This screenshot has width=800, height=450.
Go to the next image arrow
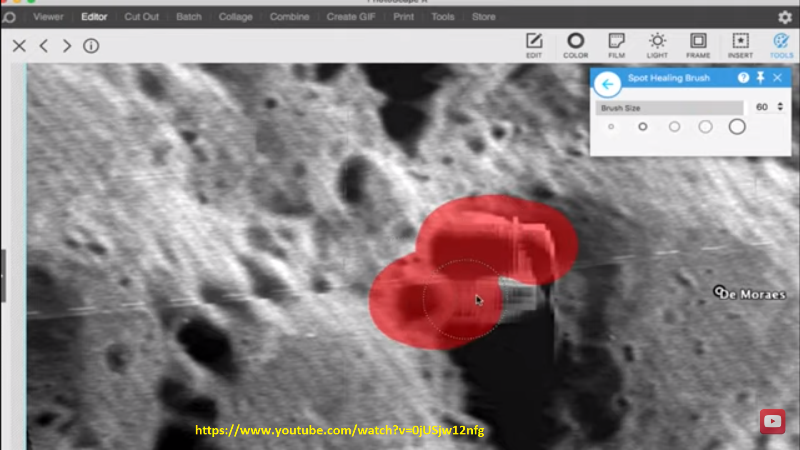[x=67, y=46]
